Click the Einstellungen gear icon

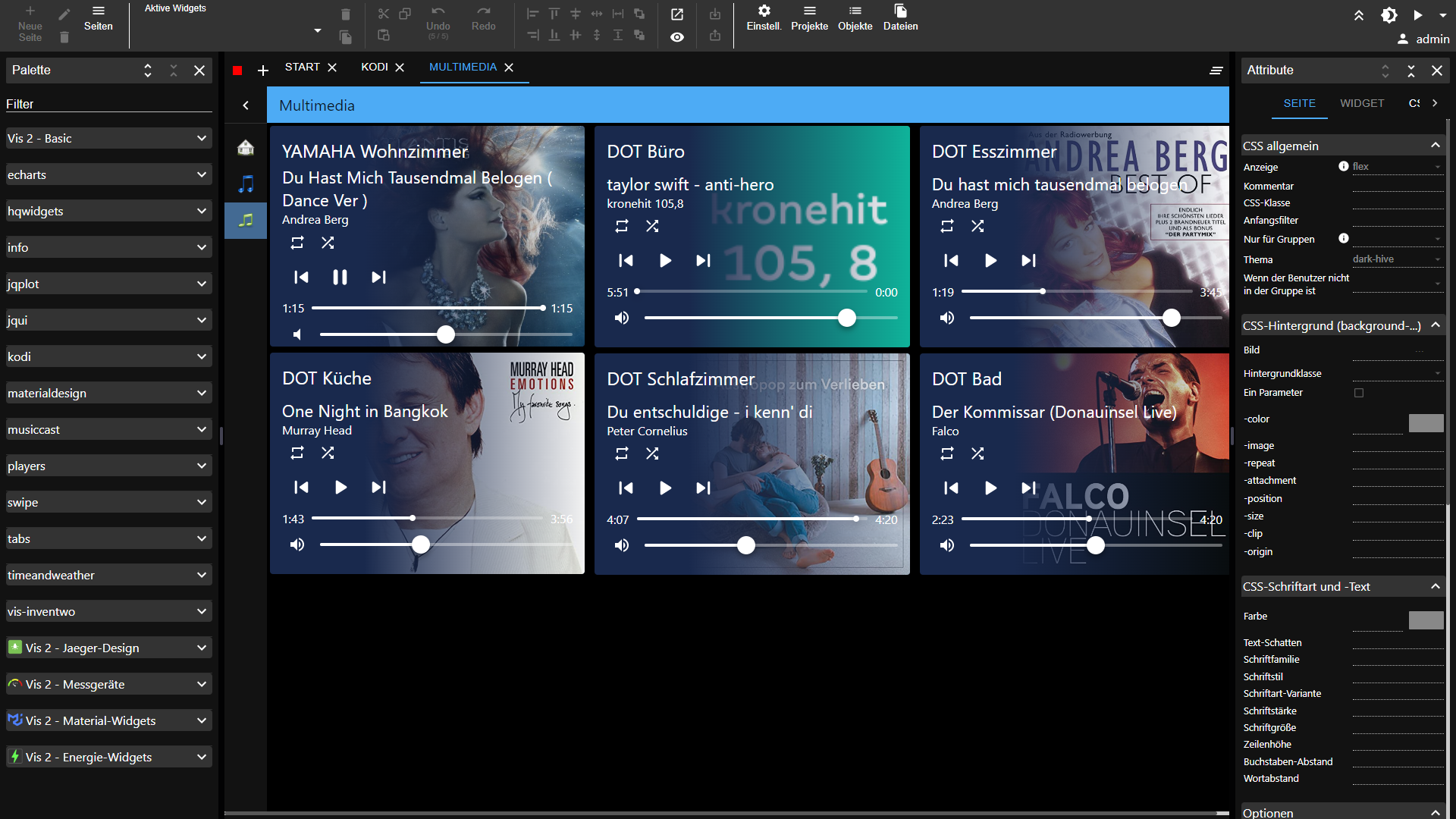click(x=762, y=11)
